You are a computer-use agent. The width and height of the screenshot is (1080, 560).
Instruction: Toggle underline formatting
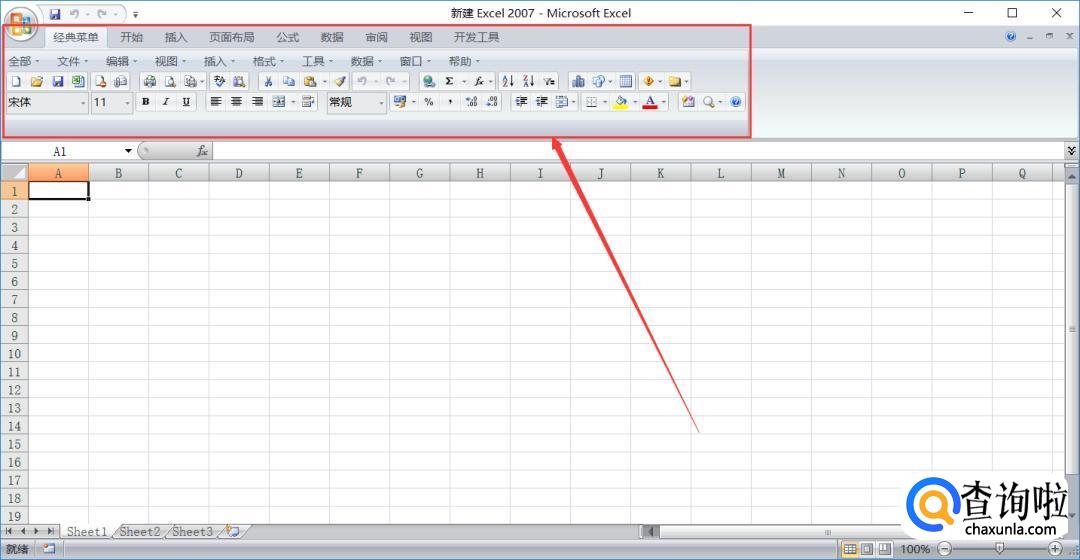click(186, 102)
